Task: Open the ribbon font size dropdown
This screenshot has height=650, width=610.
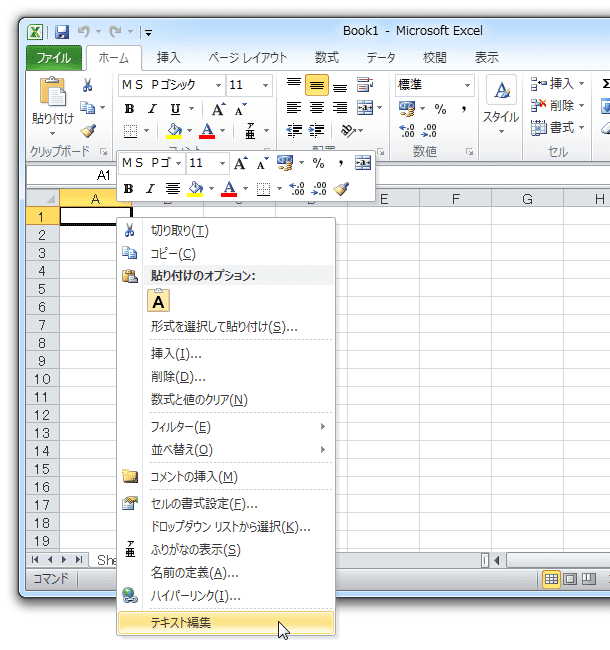Action: (x=265, y=85)
